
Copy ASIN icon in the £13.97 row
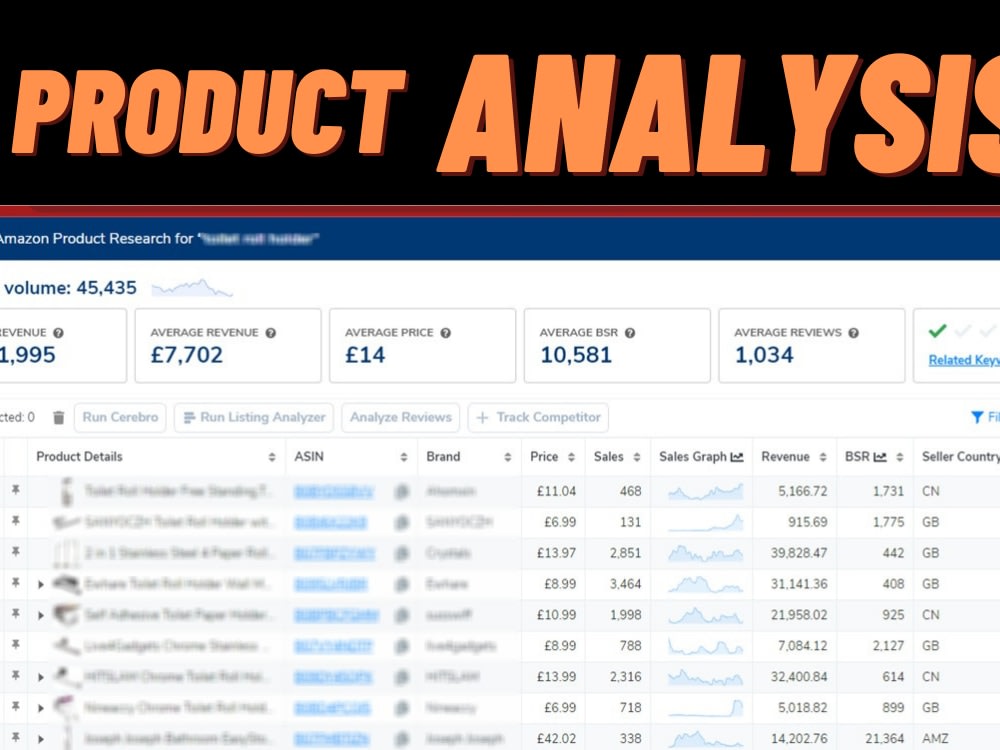(402, 554)
